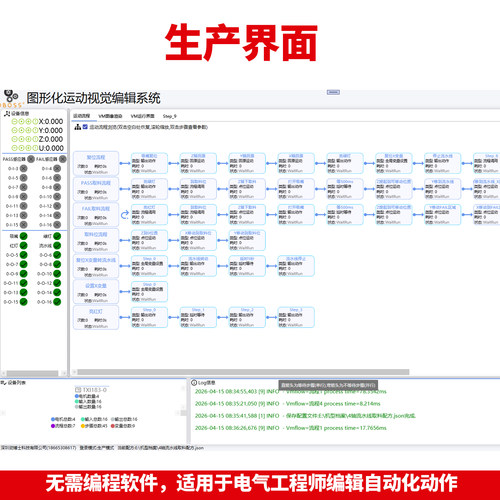Click the gray PASS感应器 indicator
The height and width of the screenshot is (500, 500).
[31, 159]
